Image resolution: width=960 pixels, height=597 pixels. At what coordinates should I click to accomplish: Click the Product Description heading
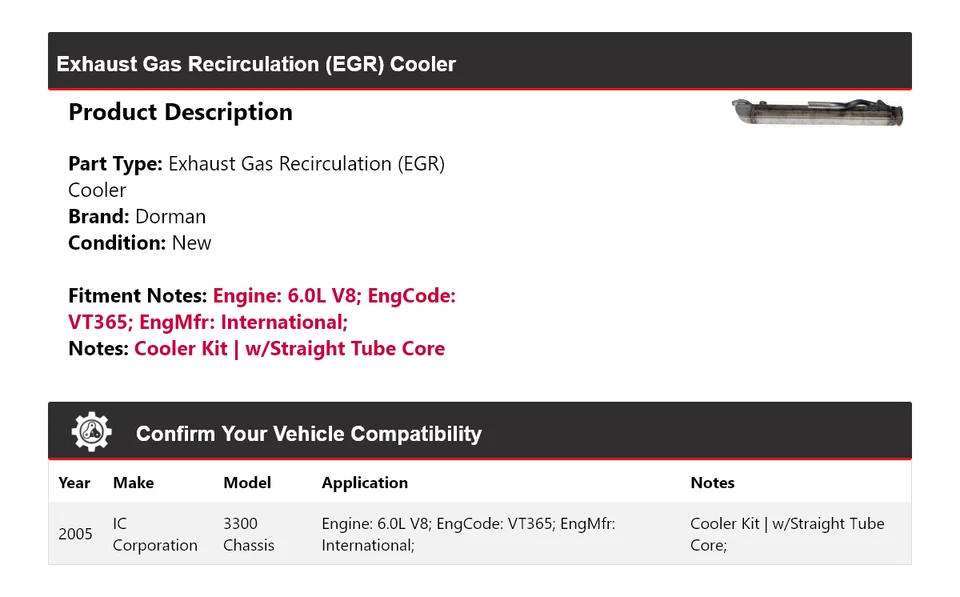pos(180,112)
